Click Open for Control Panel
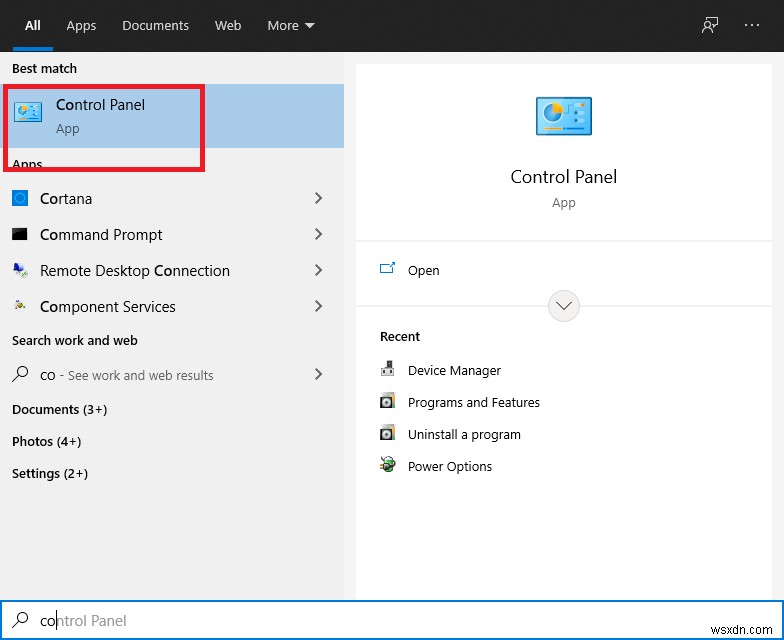 click(423, 271)
